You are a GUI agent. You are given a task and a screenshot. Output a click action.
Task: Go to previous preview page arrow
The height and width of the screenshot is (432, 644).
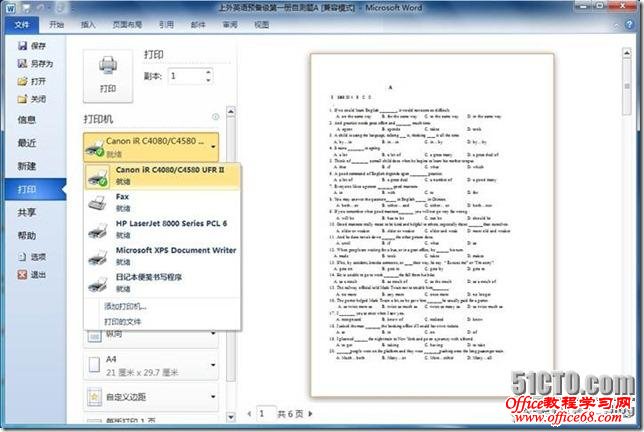pyautogui.click(x=249, y=414)
